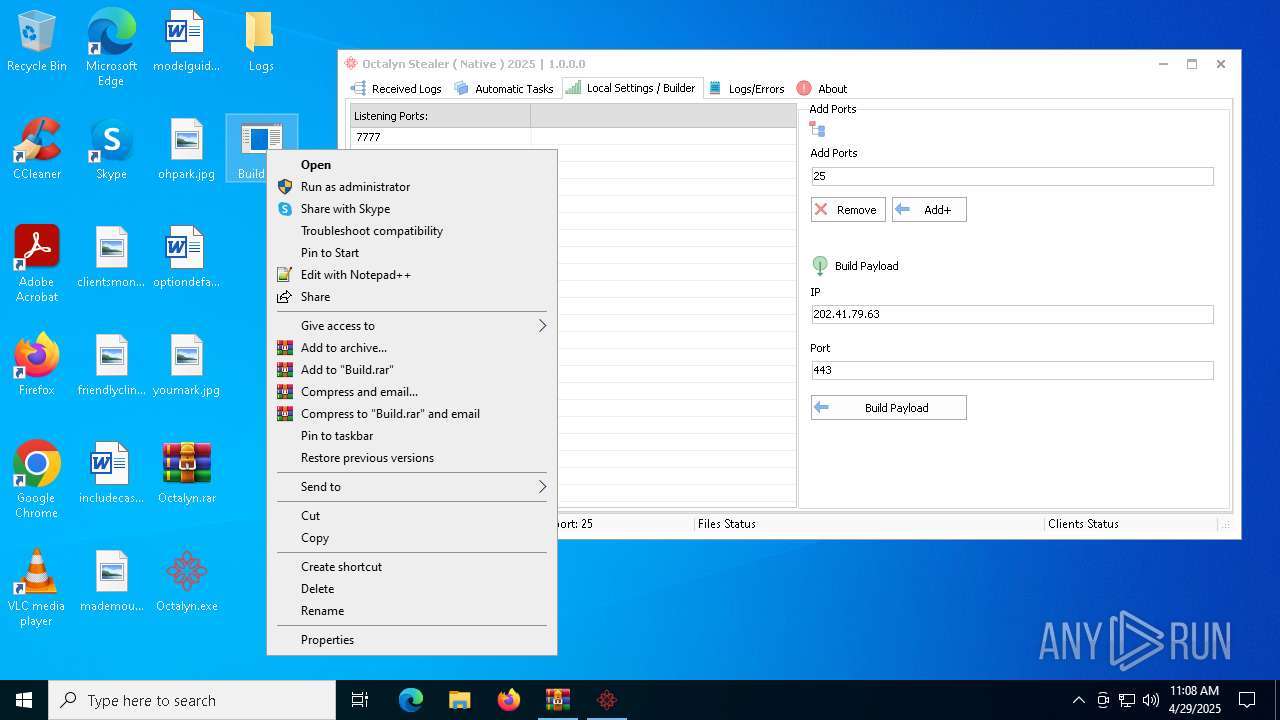Select Run as administrator
Screen dimensions: 1280x720
click(411, 187)
